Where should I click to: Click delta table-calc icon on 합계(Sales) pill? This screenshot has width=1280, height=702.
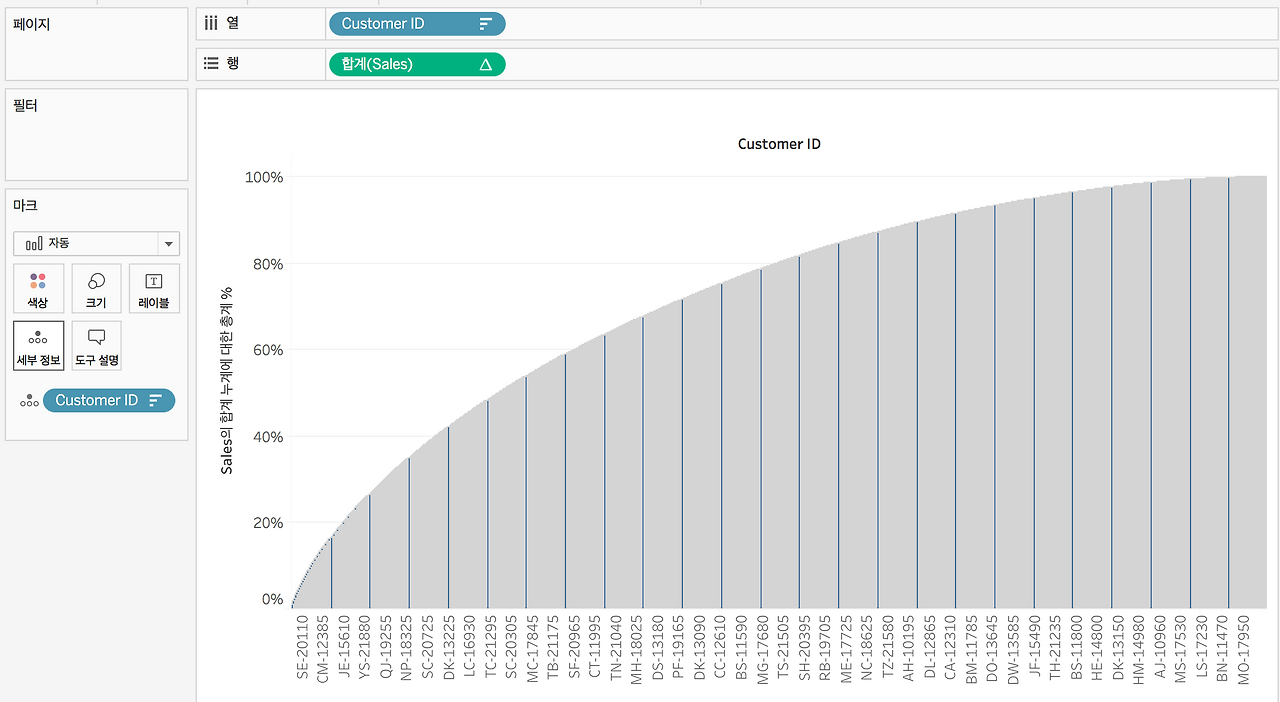click(486, 65)
